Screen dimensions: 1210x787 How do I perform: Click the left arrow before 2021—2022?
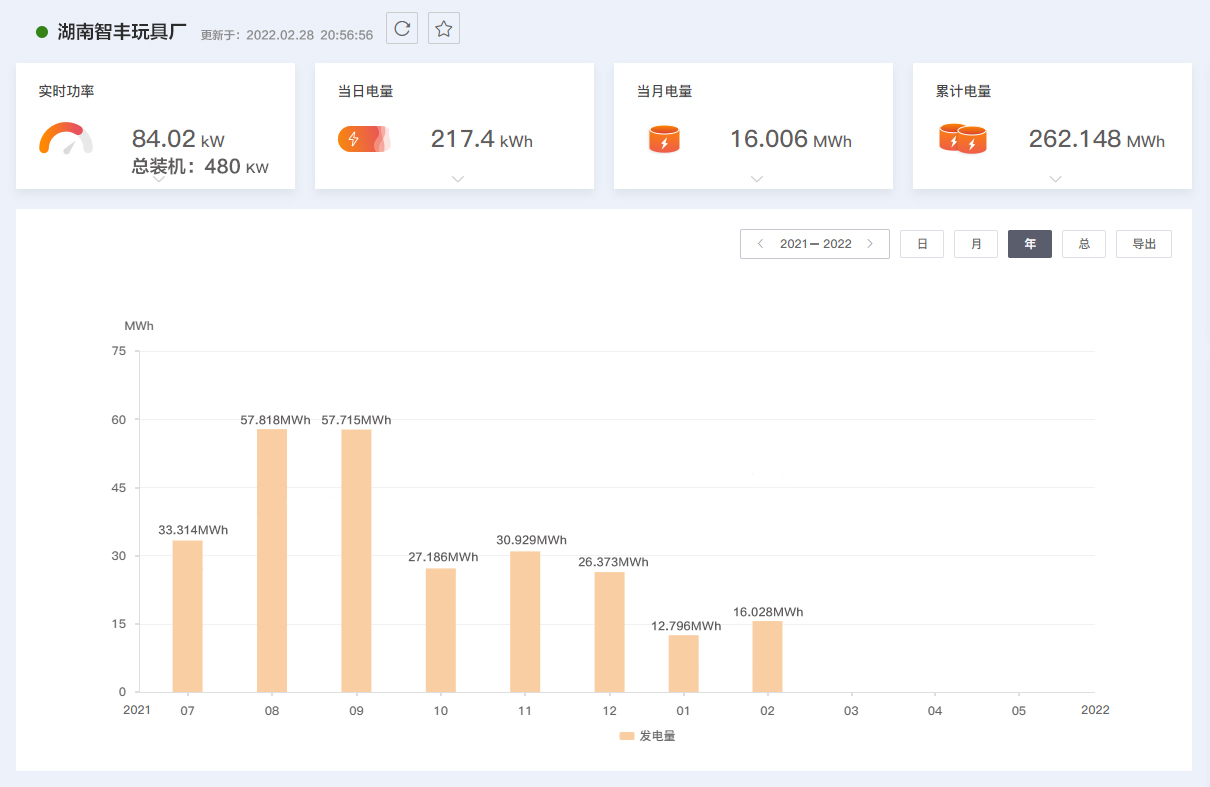pyautogui.click(x=760, y=243)
